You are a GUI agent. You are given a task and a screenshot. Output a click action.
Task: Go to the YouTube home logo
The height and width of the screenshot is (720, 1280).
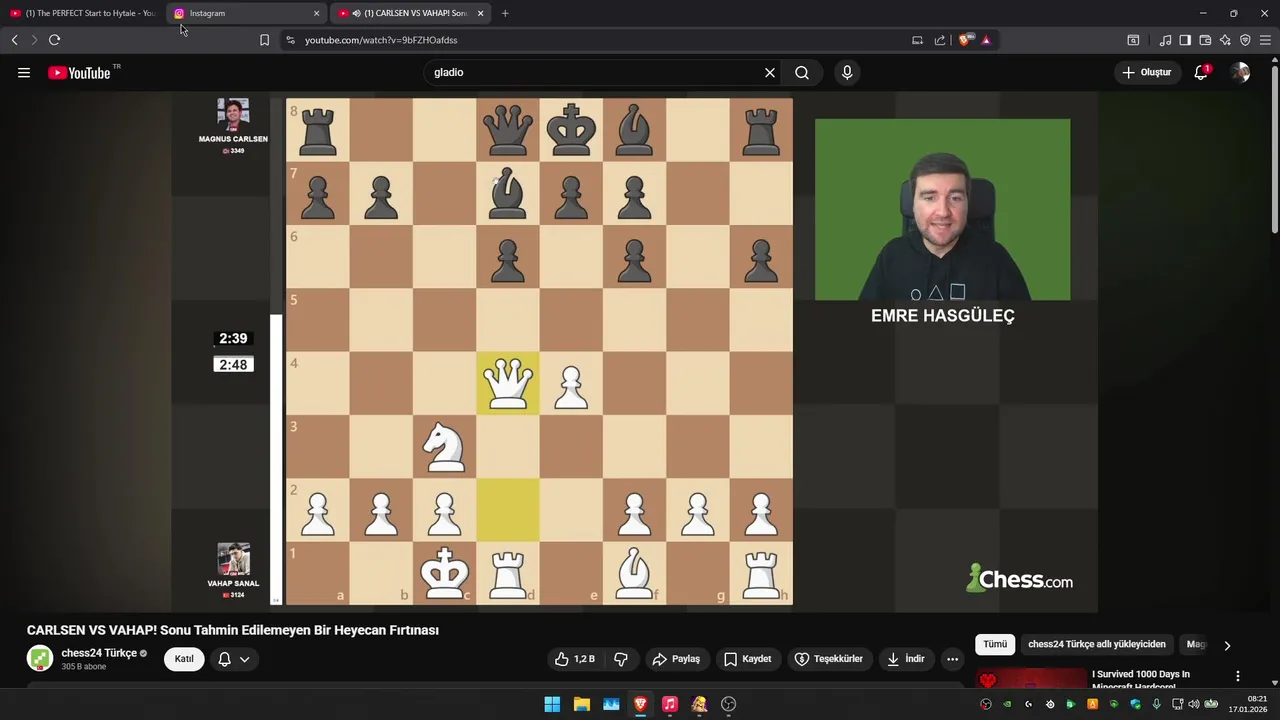coord(79,73)
